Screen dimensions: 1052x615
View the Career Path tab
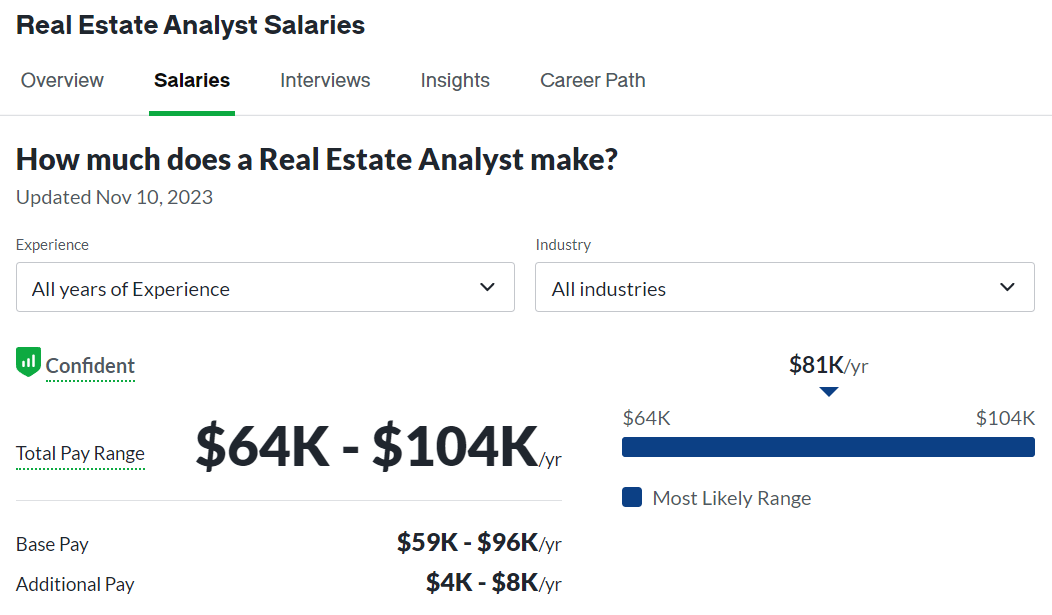[592, 80]
